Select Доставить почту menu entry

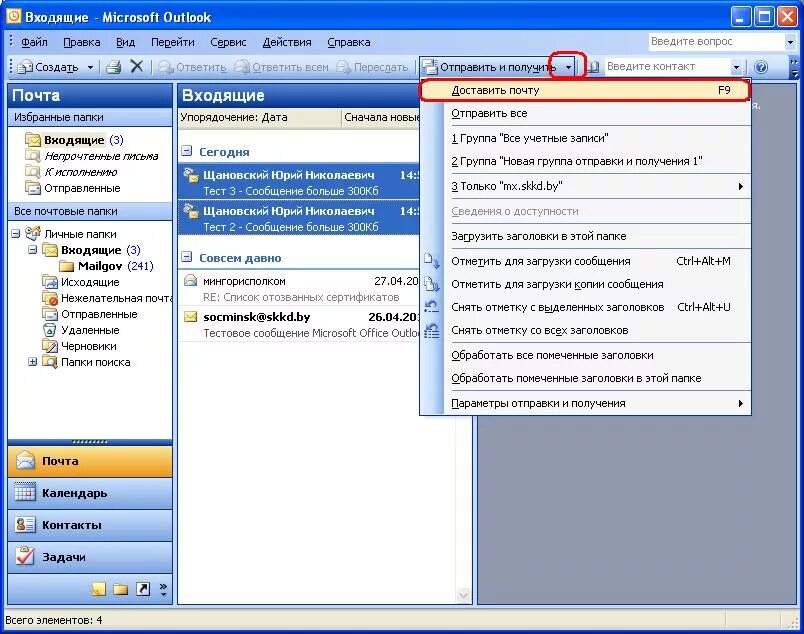click(x=585, y=90)
